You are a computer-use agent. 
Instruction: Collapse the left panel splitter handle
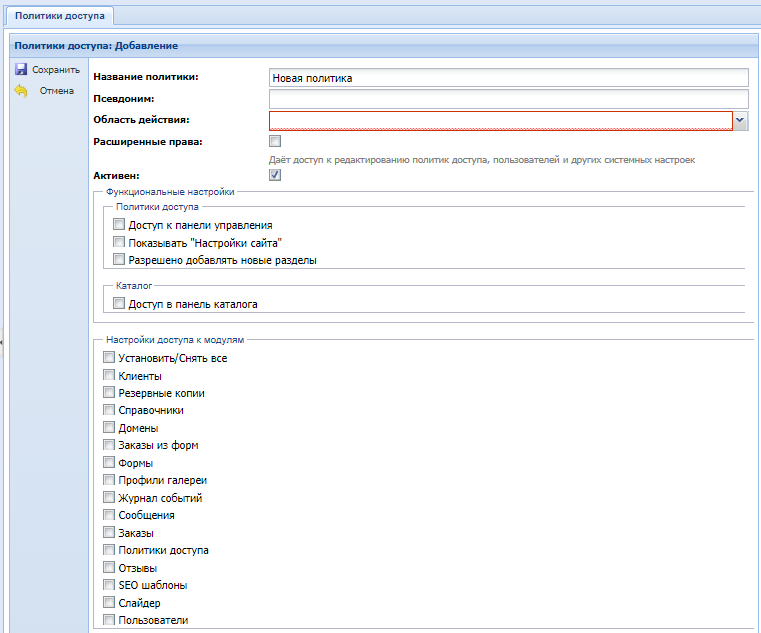point(2,342)
